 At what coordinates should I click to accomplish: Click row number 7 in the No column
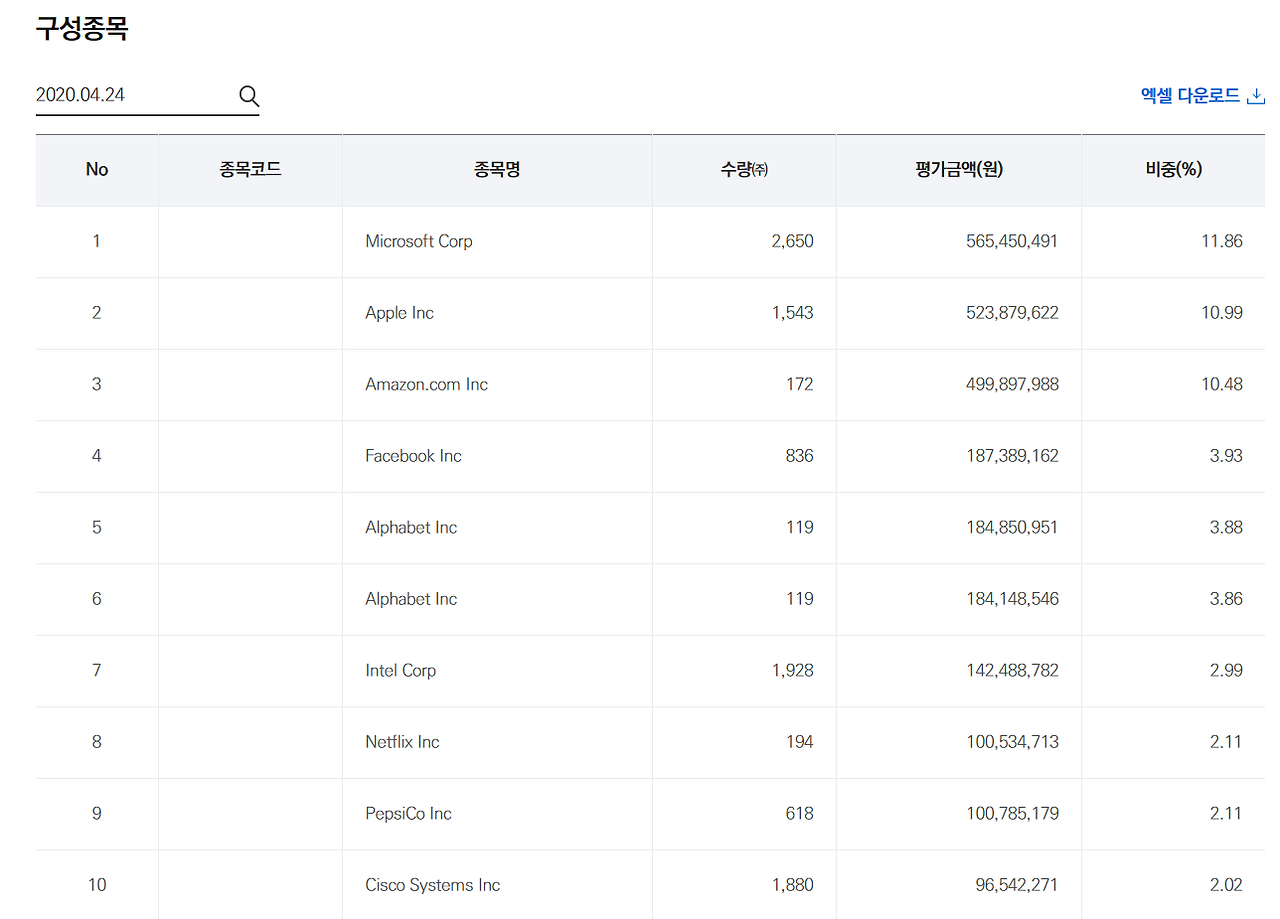point(97,670)
